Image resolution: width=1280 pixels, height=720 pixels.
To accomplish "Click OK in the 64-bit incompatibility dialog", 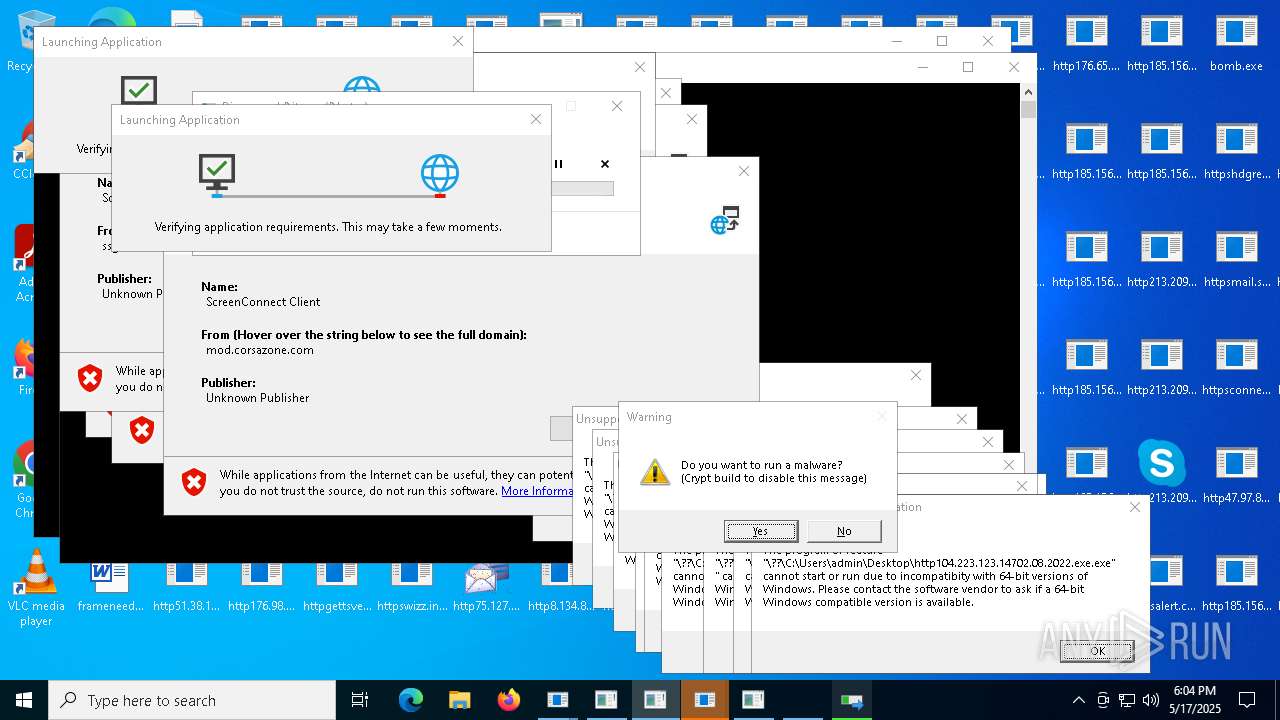I will [1097, 651].
